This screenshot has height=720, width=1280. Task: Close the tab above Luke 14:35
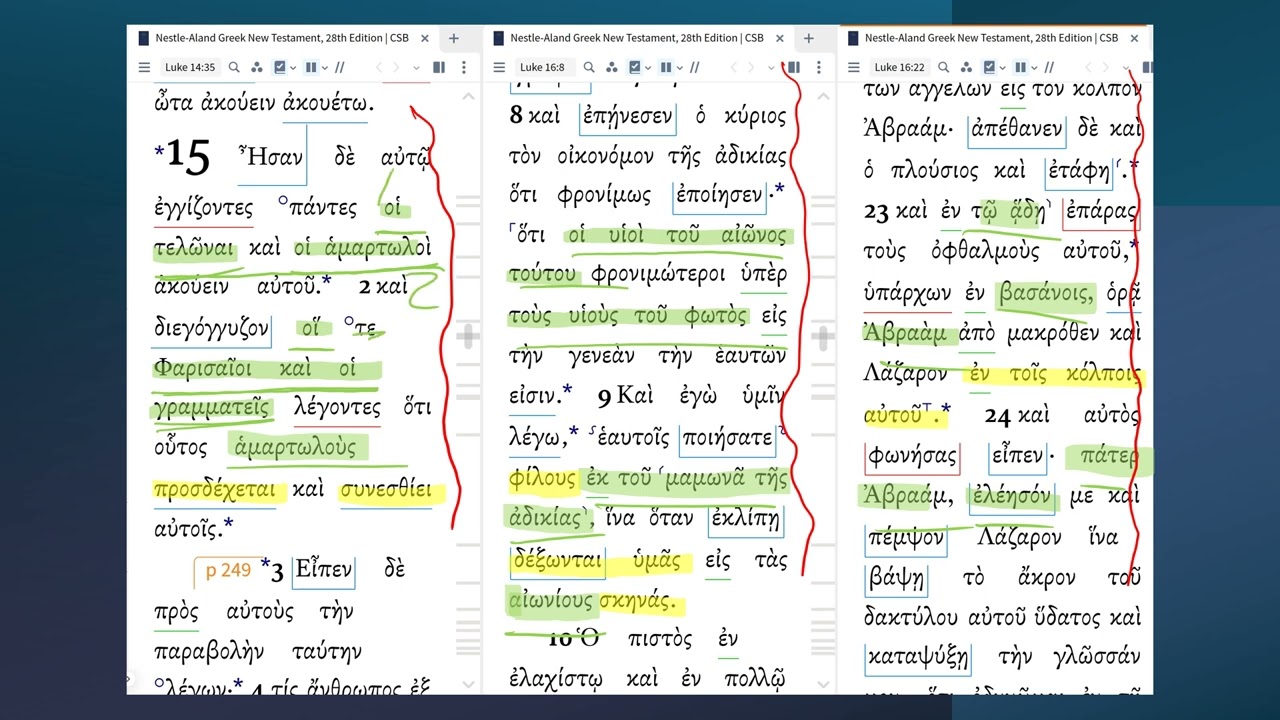[424, 38]
